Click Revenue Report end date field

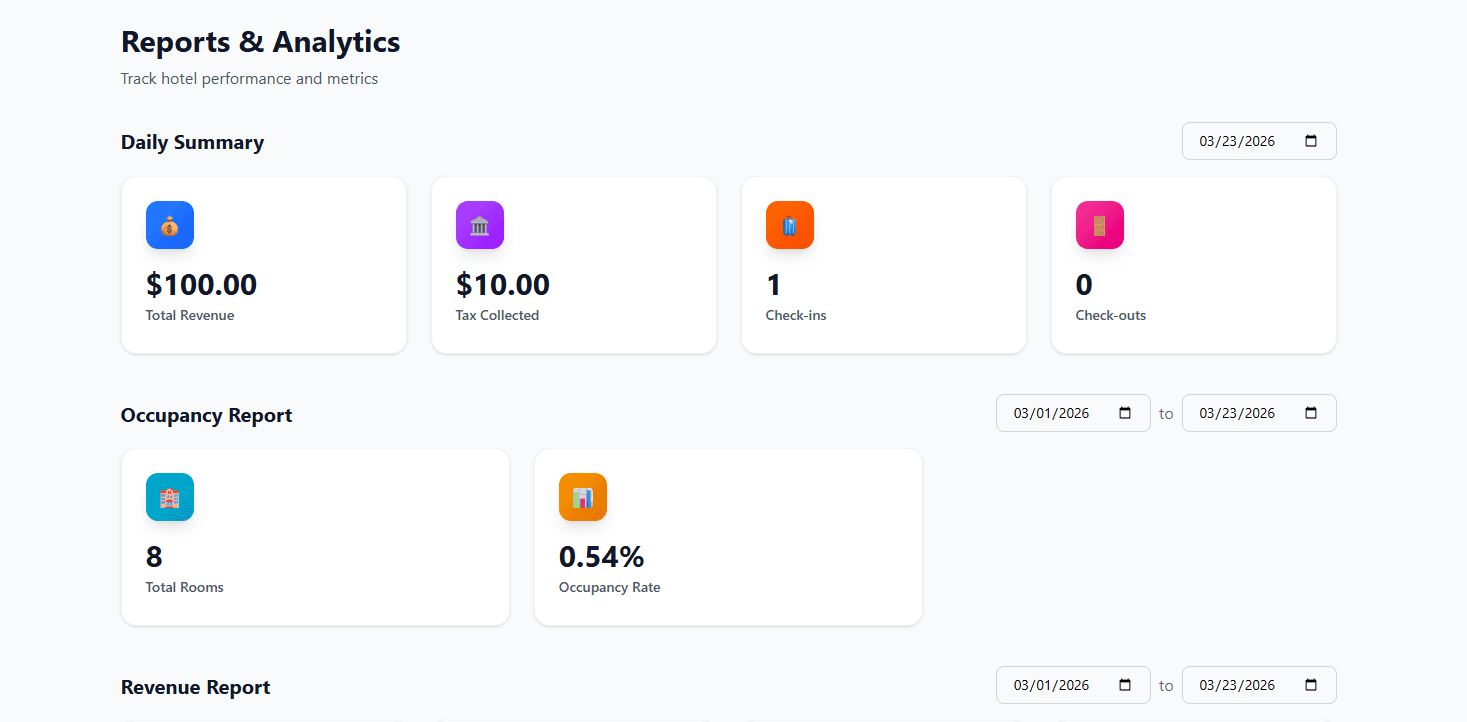[1238, 685]
